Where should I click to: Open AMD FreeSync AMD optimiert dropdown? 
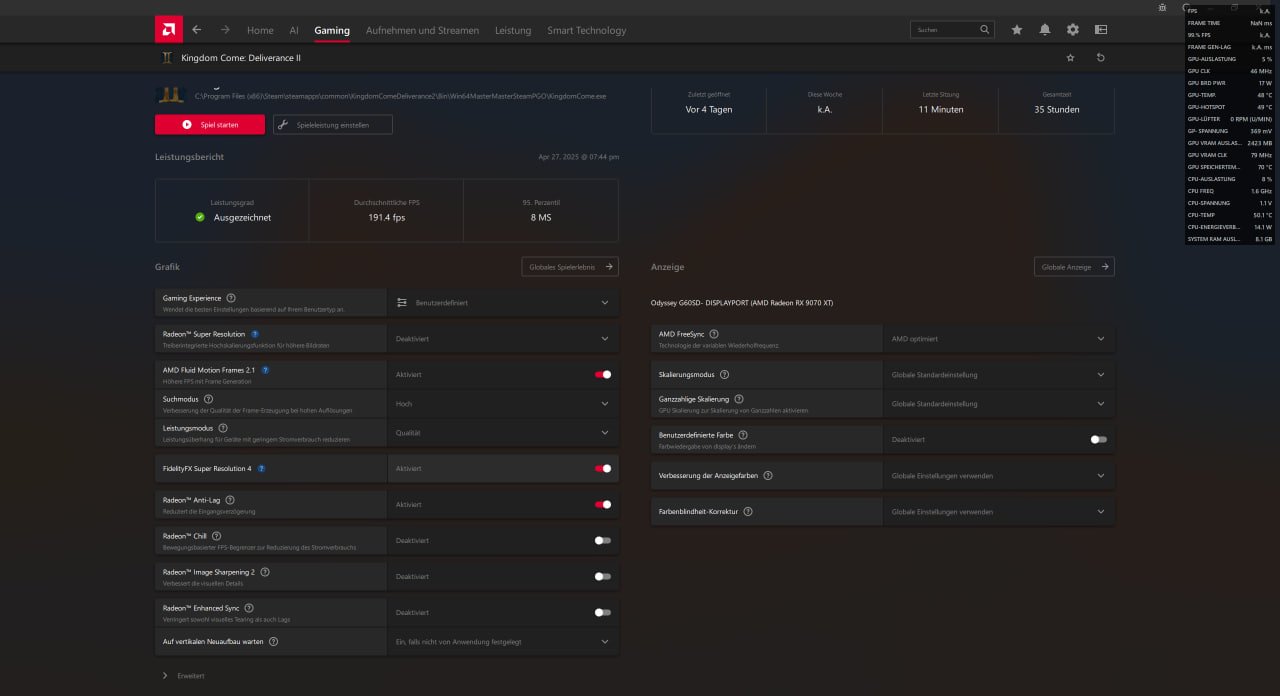point(999,339)
